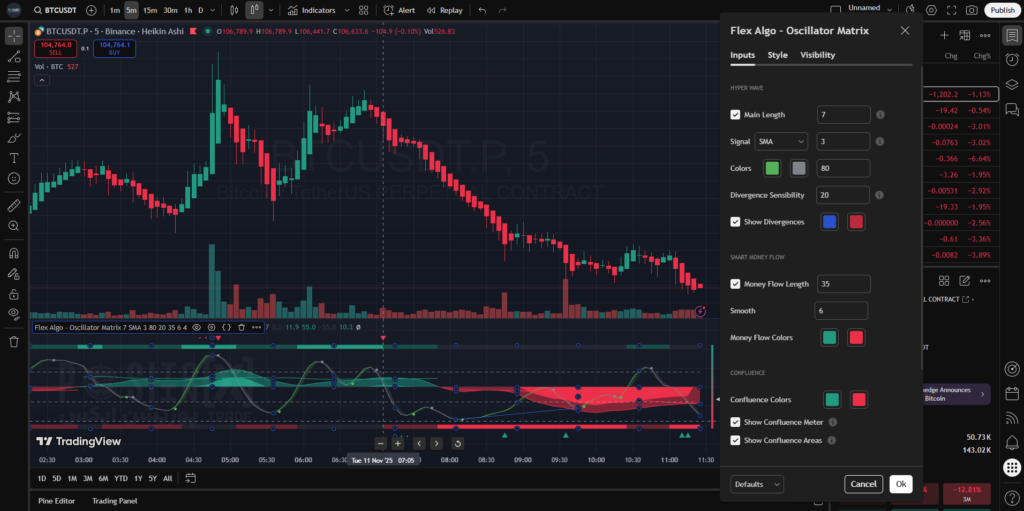Open the alerts clock panel on right sidebar
This screenshot has height=511, width=1024.
click(1012, 59)
